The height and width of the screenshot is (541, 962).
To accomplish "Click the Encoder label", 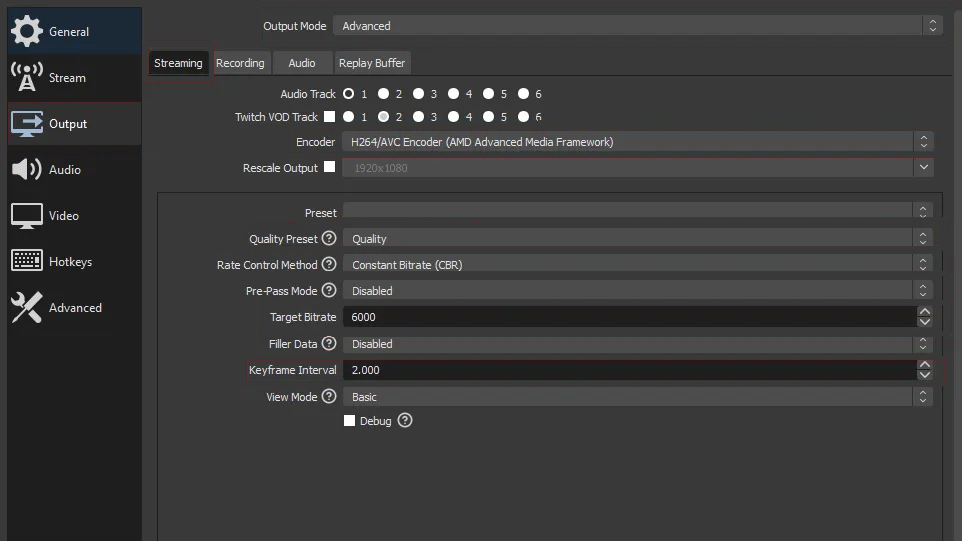I will point(315,142).
